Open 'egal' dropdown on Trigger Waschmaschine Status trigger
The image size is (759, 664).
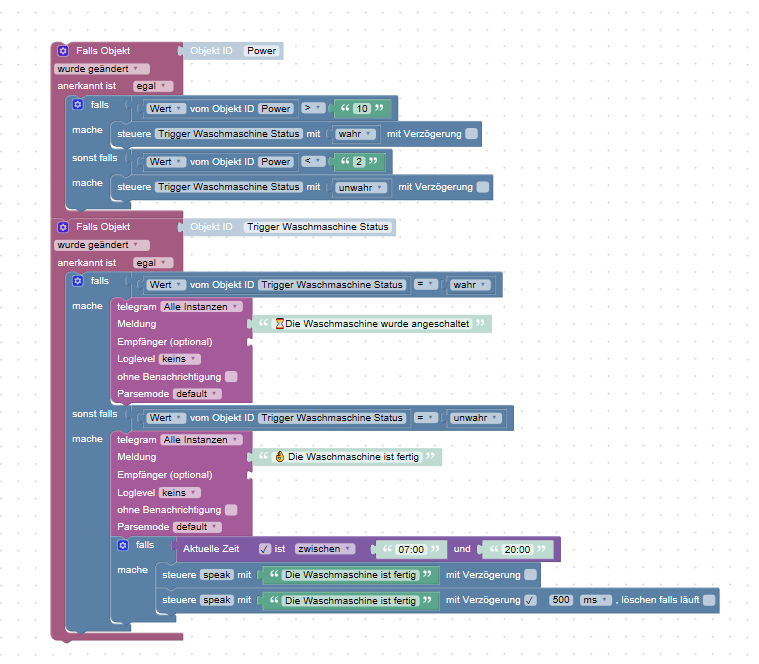click(x=152, y=263)
